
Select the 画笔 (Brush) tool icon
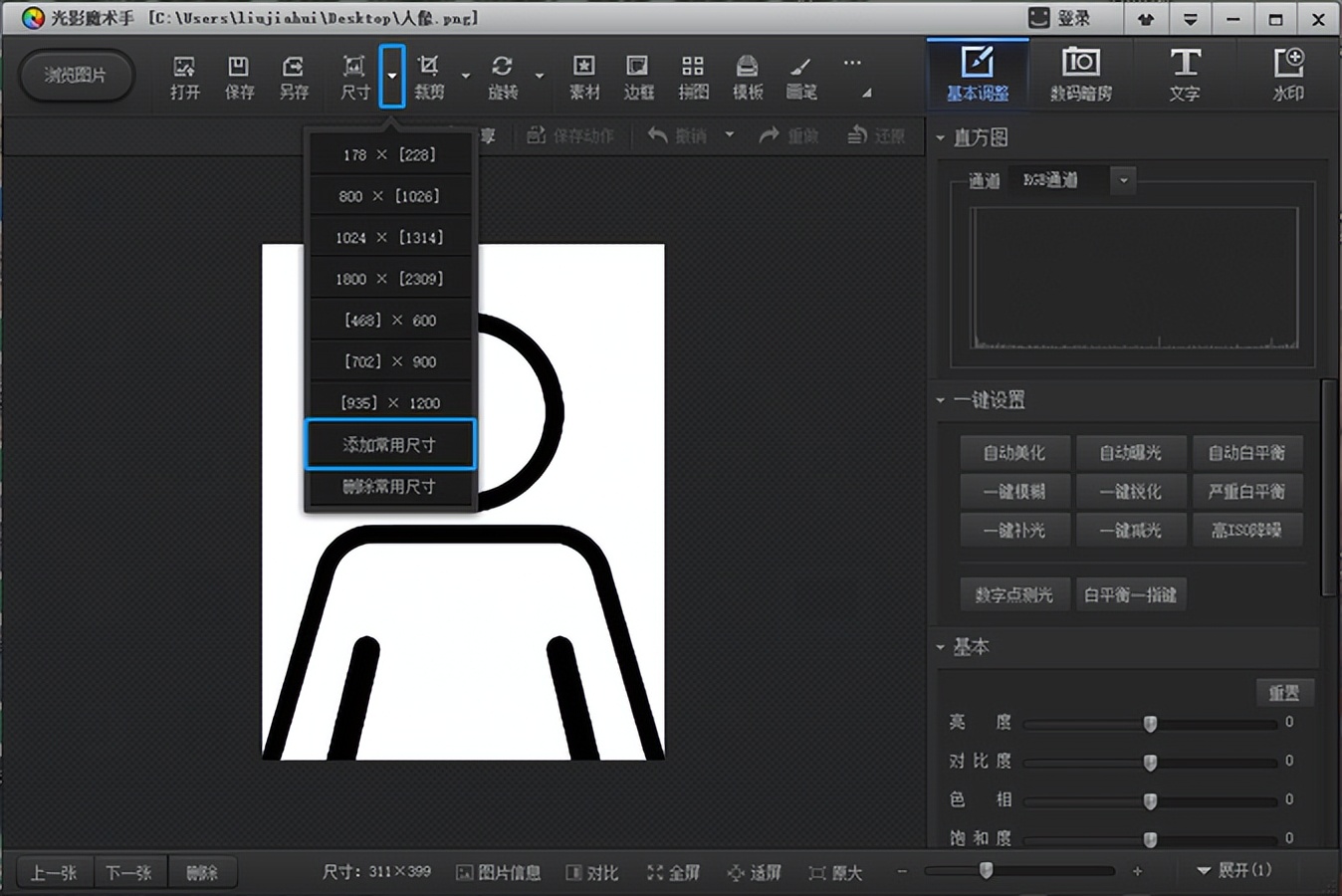800,77
